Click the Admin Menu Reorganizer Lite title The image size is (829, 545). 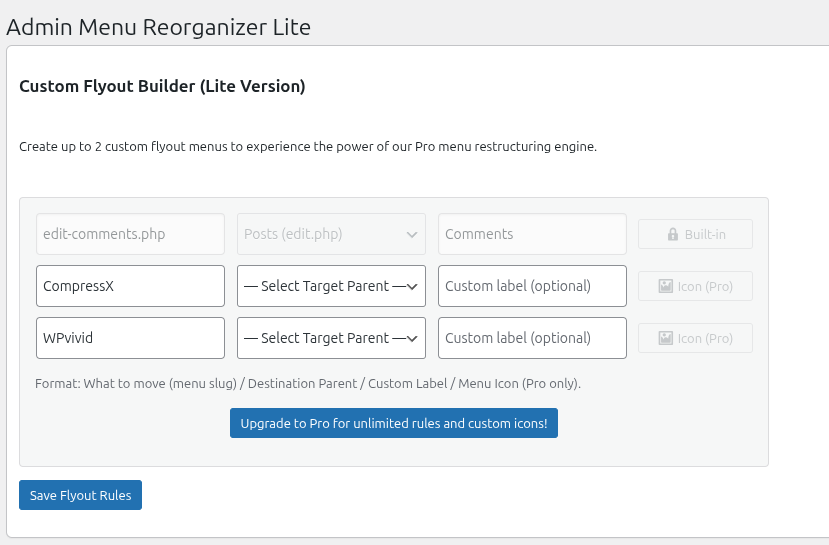point(158,27)
